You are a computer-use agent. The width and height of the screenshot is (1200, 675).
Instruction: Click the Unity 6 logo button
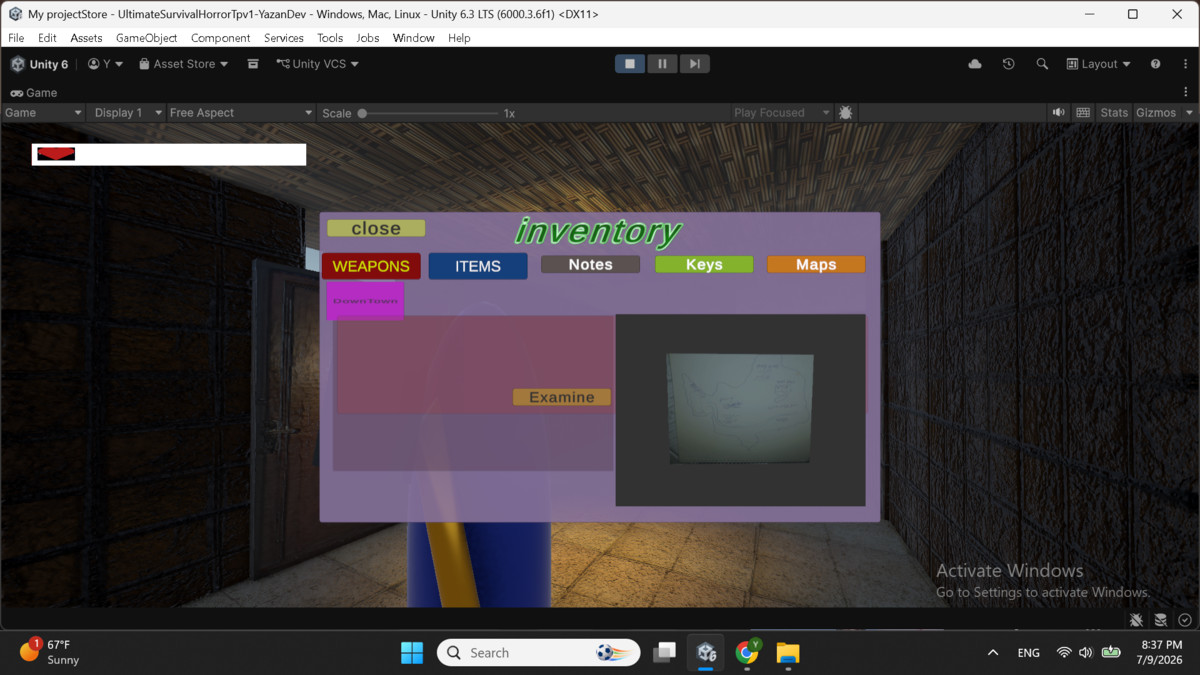(40, 64)
